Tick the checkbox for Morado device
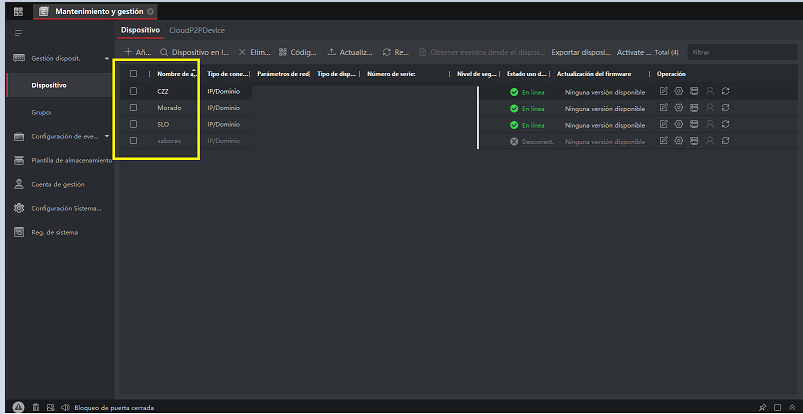This screenshot has height=414, width=803. (133, 108)
